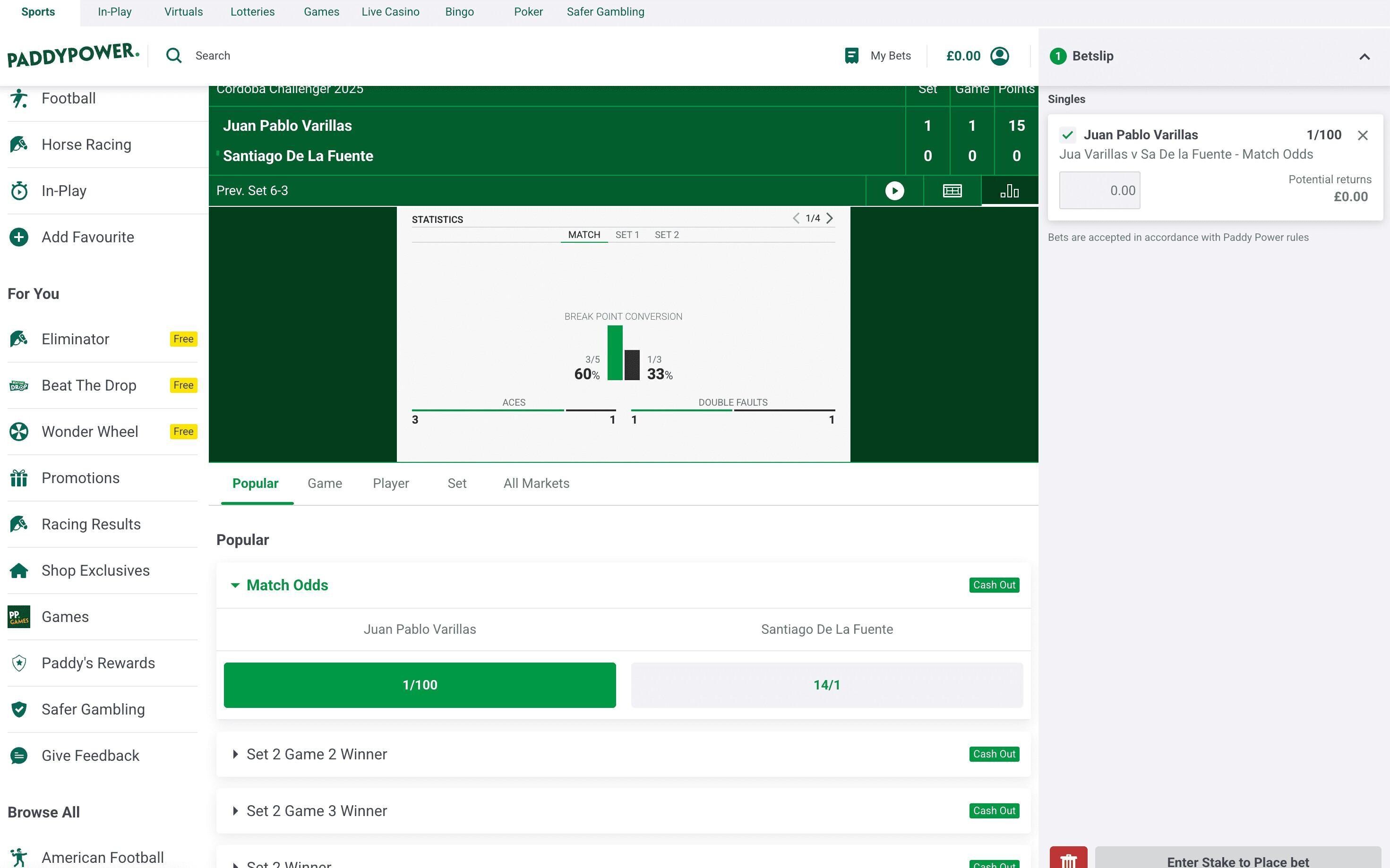
Task: Click the Safer Gambling shield icon
Action: [19, 709]
